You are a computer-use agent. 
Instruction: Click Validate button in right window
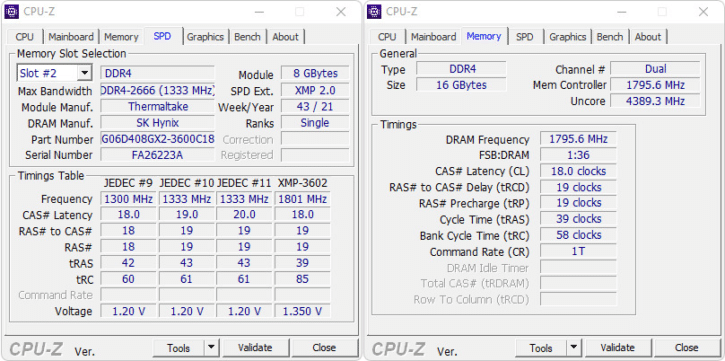pyautogui.click(x=618, y=347)
